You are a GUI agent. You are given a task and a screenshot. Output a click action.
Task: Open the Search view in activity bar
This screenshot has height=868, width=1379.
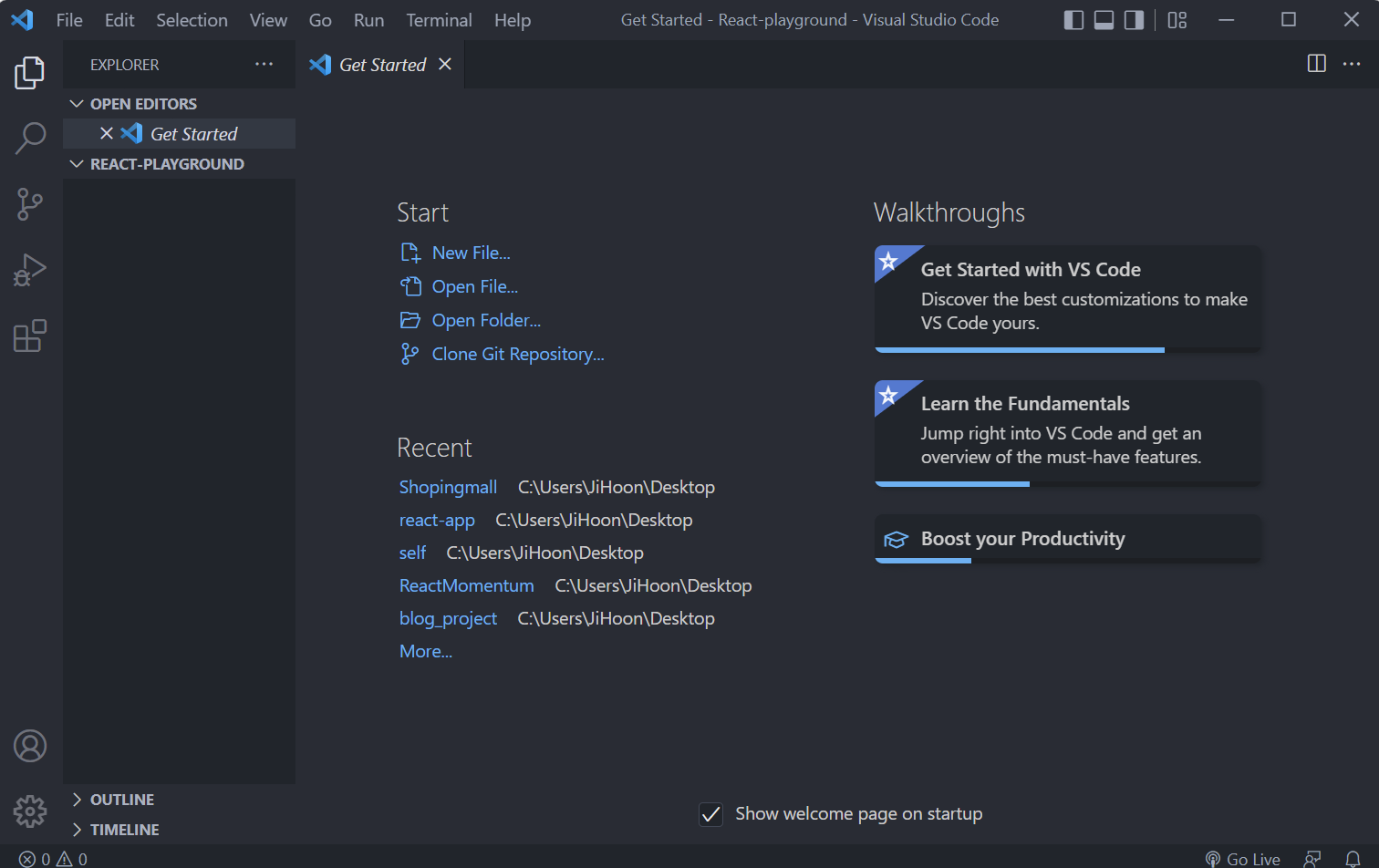click(30, 139)
